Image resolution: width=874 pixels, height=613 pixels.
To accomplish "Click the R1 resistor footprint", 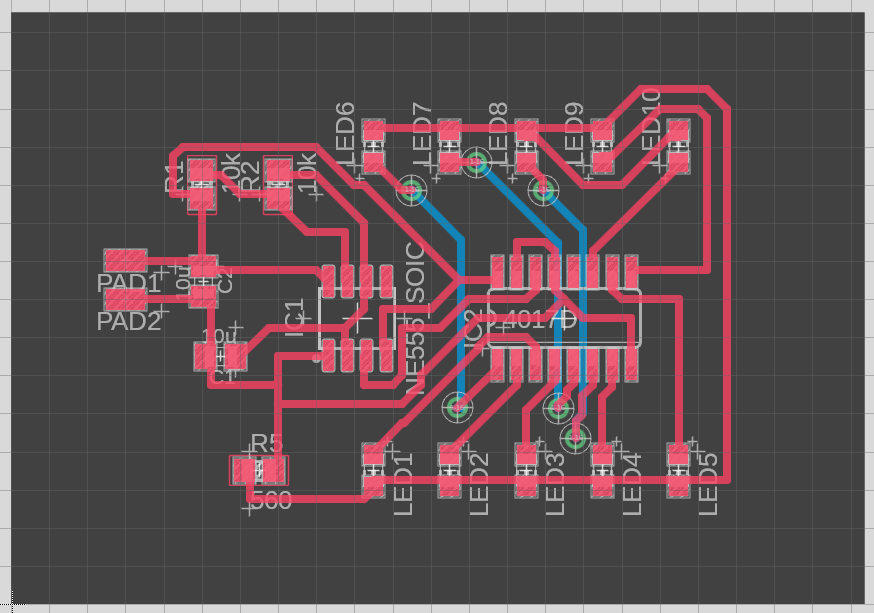I will [x=202, y=185].
